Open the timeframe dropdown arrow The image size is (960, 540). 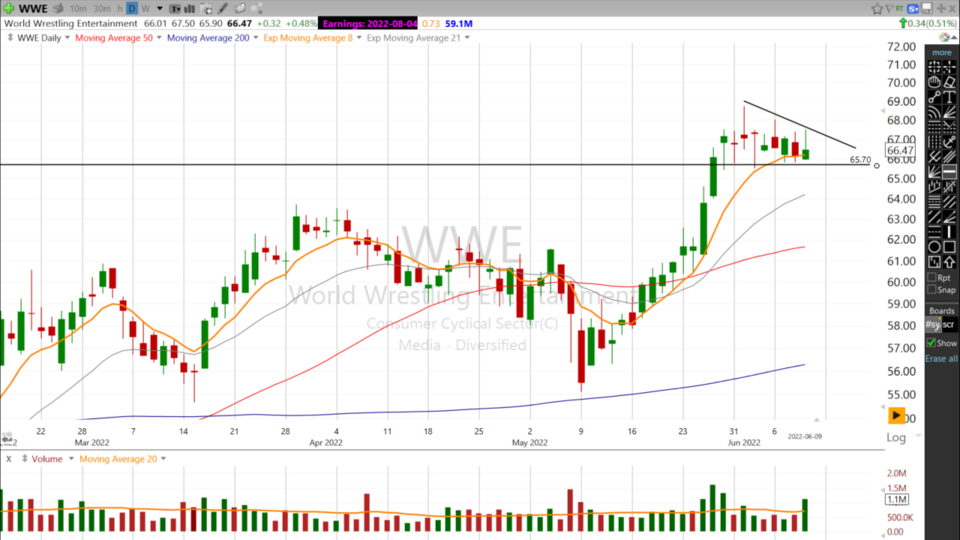160,9
